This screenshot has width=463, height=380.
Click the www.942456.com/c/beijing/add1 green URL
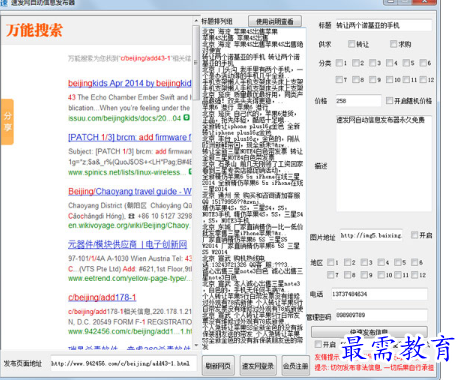point(130,331)
